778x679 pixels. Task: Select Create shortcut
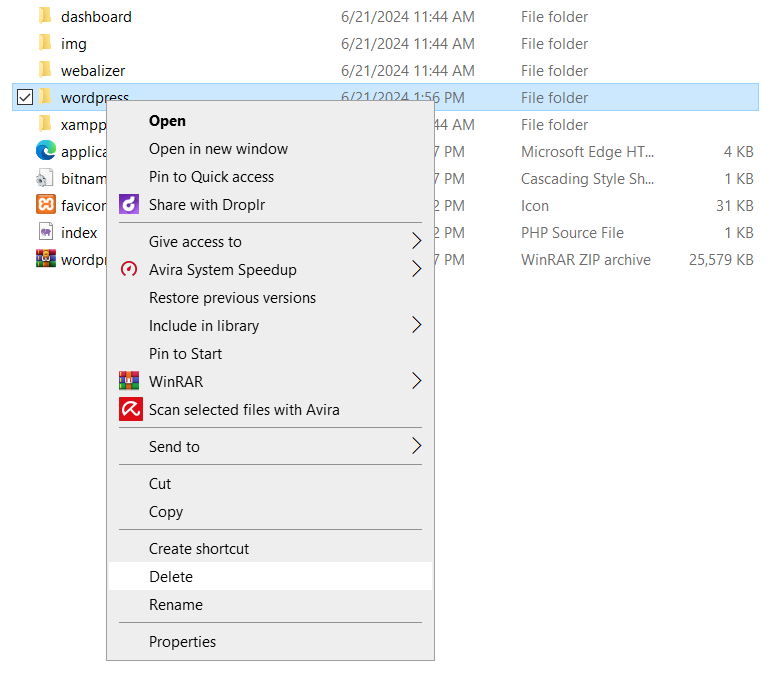click(270, 548)
